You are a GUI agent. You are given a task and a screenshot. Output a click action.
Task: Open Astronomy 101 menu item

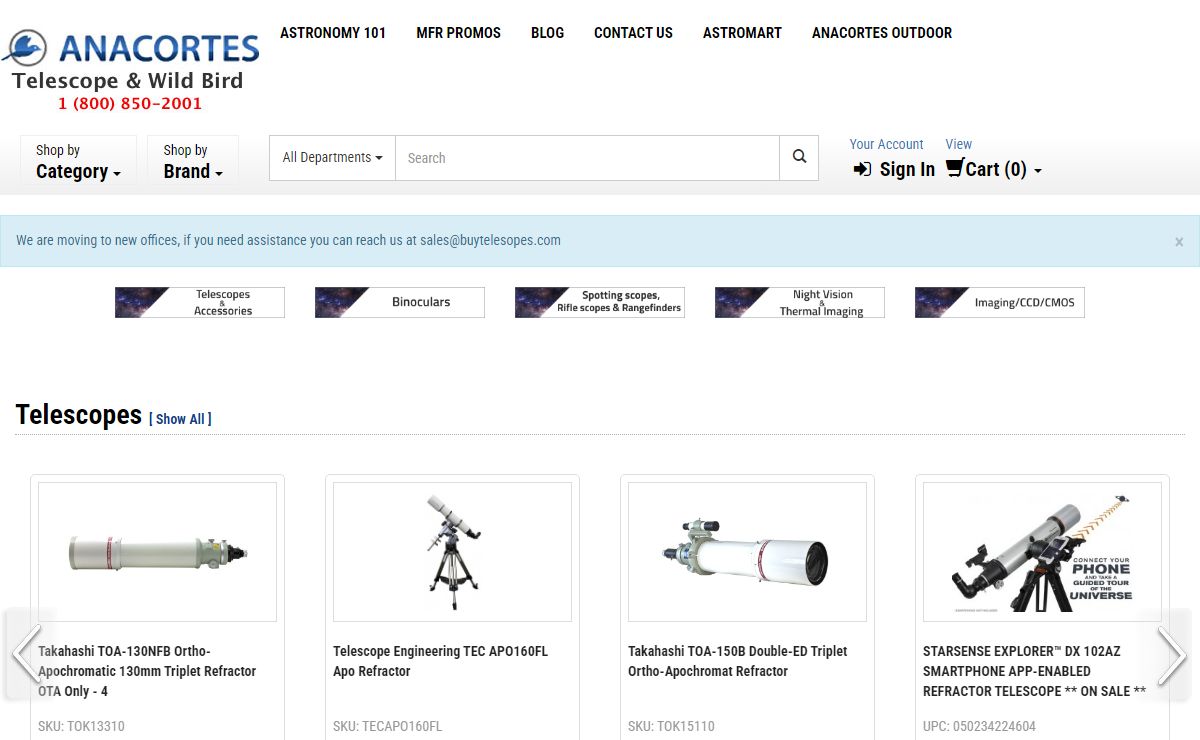[333, 33]
